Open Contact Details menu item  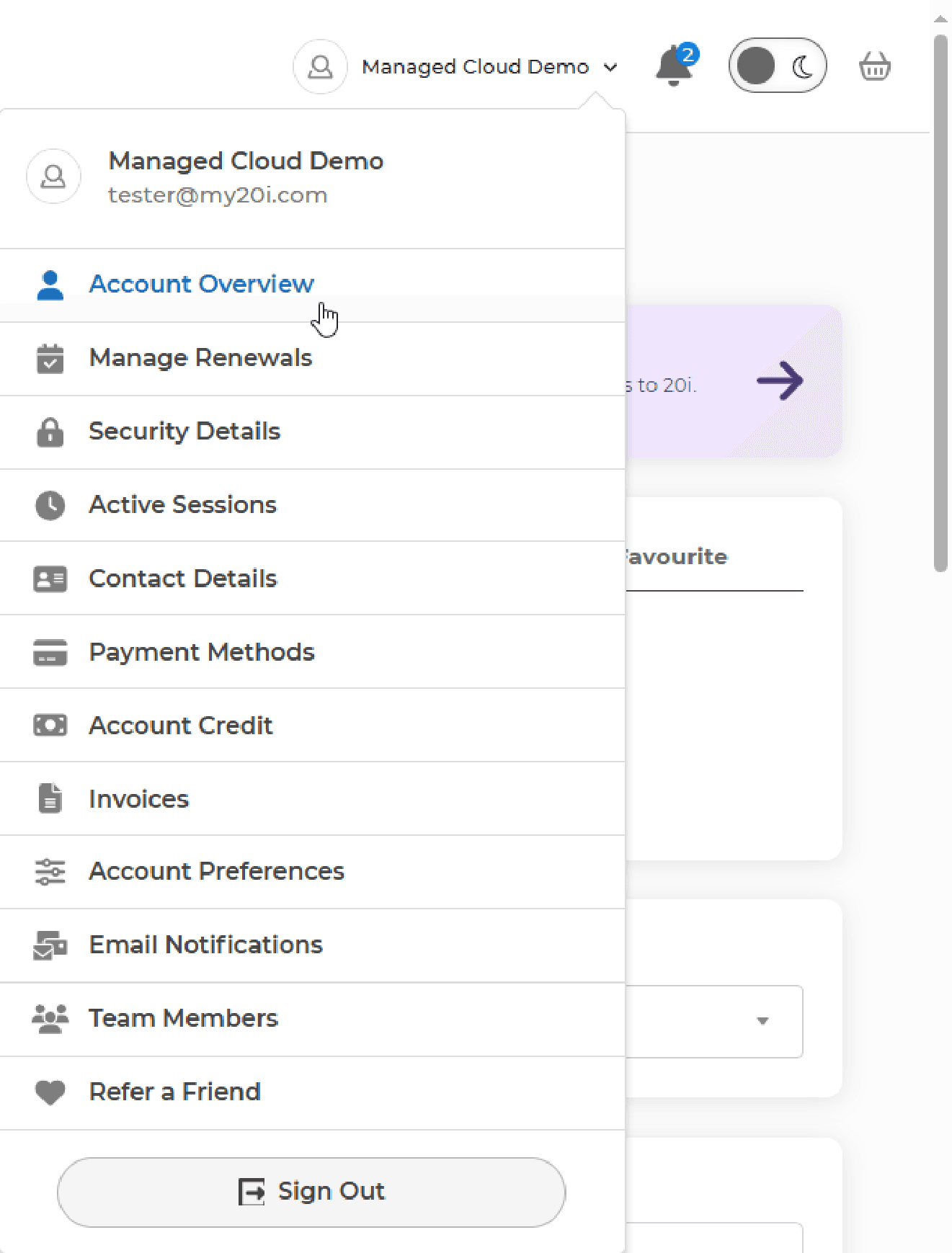pyautogui.click(x=312, y=579)
